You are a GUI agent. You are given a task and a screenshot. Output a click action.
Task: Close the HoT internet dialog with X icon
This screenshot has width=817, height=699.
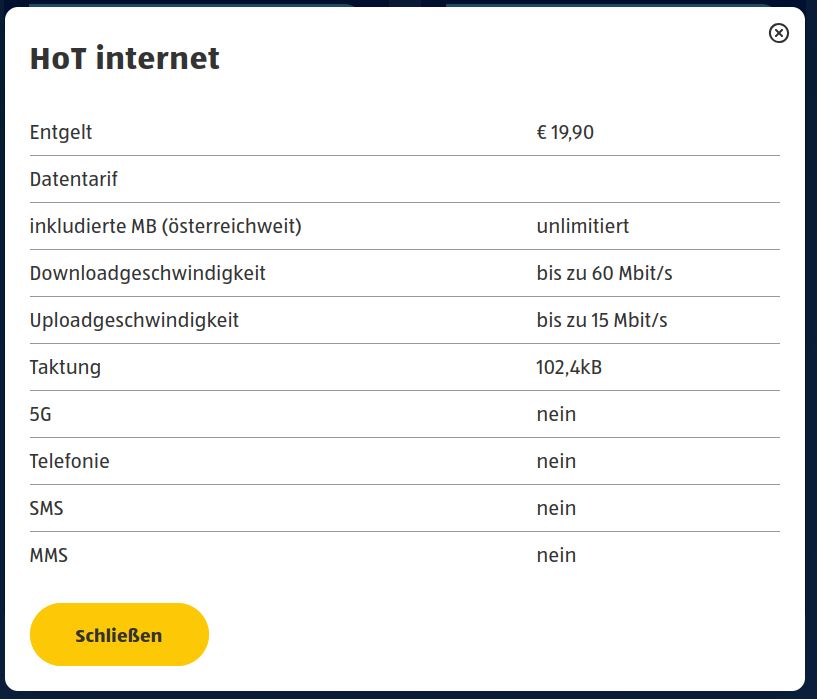click(778, 34)
